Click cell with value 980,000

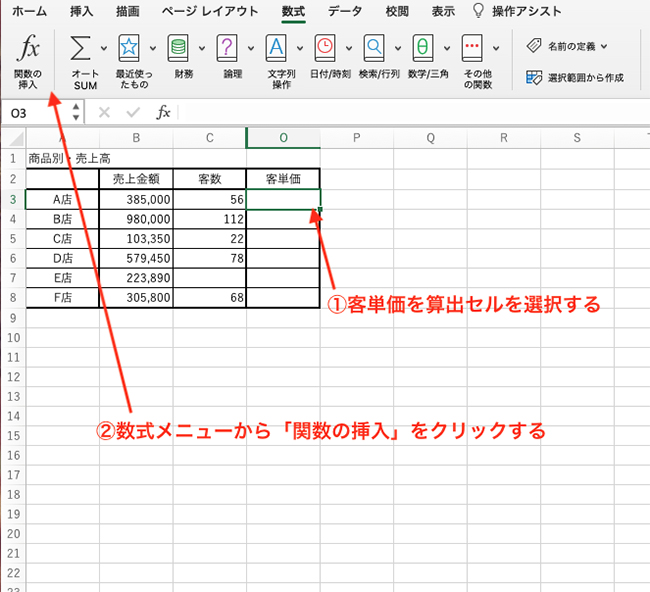(x=136, y=219)
